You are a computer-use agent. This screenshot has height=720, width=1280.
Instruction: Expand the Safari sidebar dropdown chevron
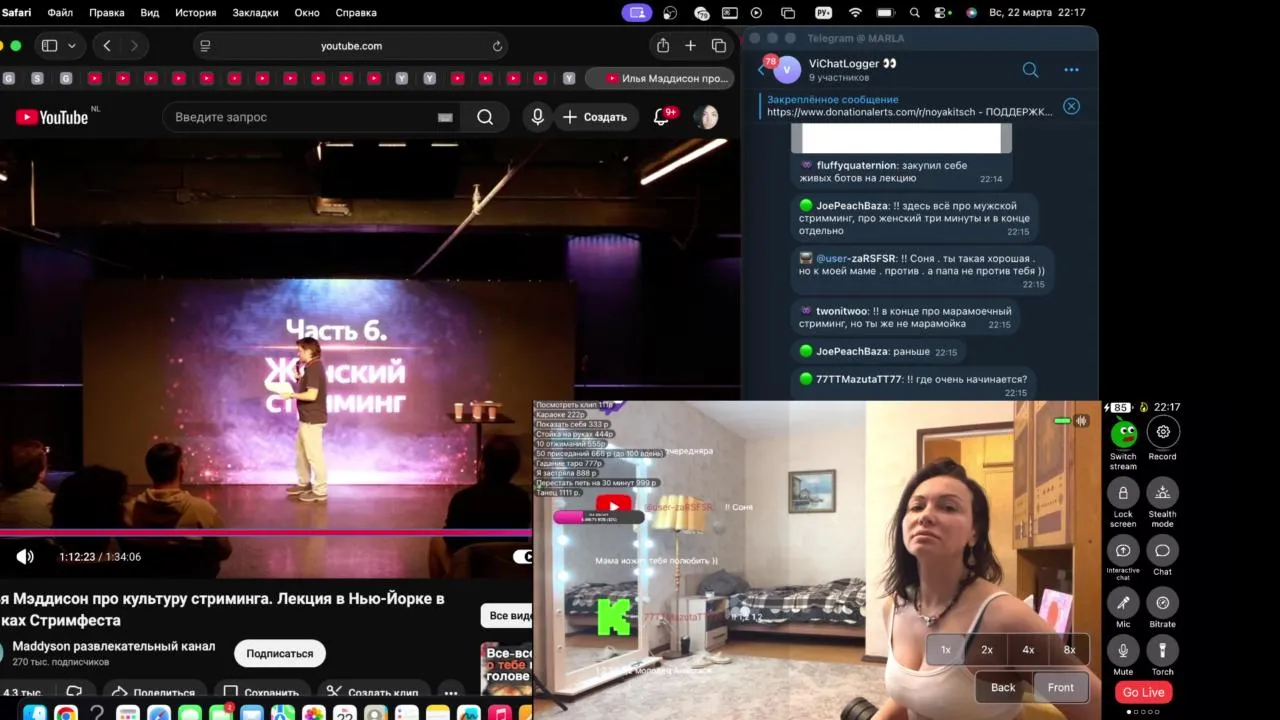(x=72, y=46)
